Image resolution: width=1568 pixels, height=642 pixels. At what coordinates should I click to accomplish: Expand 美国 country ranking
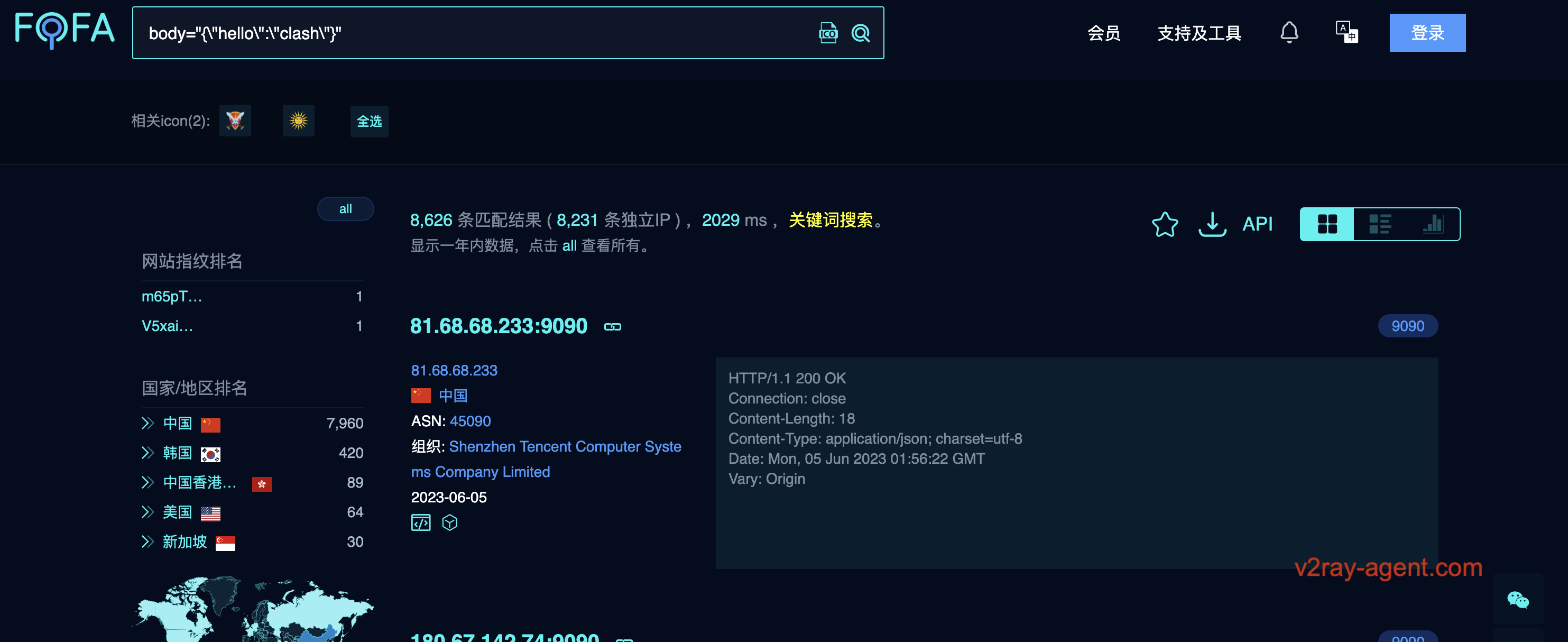147,512
